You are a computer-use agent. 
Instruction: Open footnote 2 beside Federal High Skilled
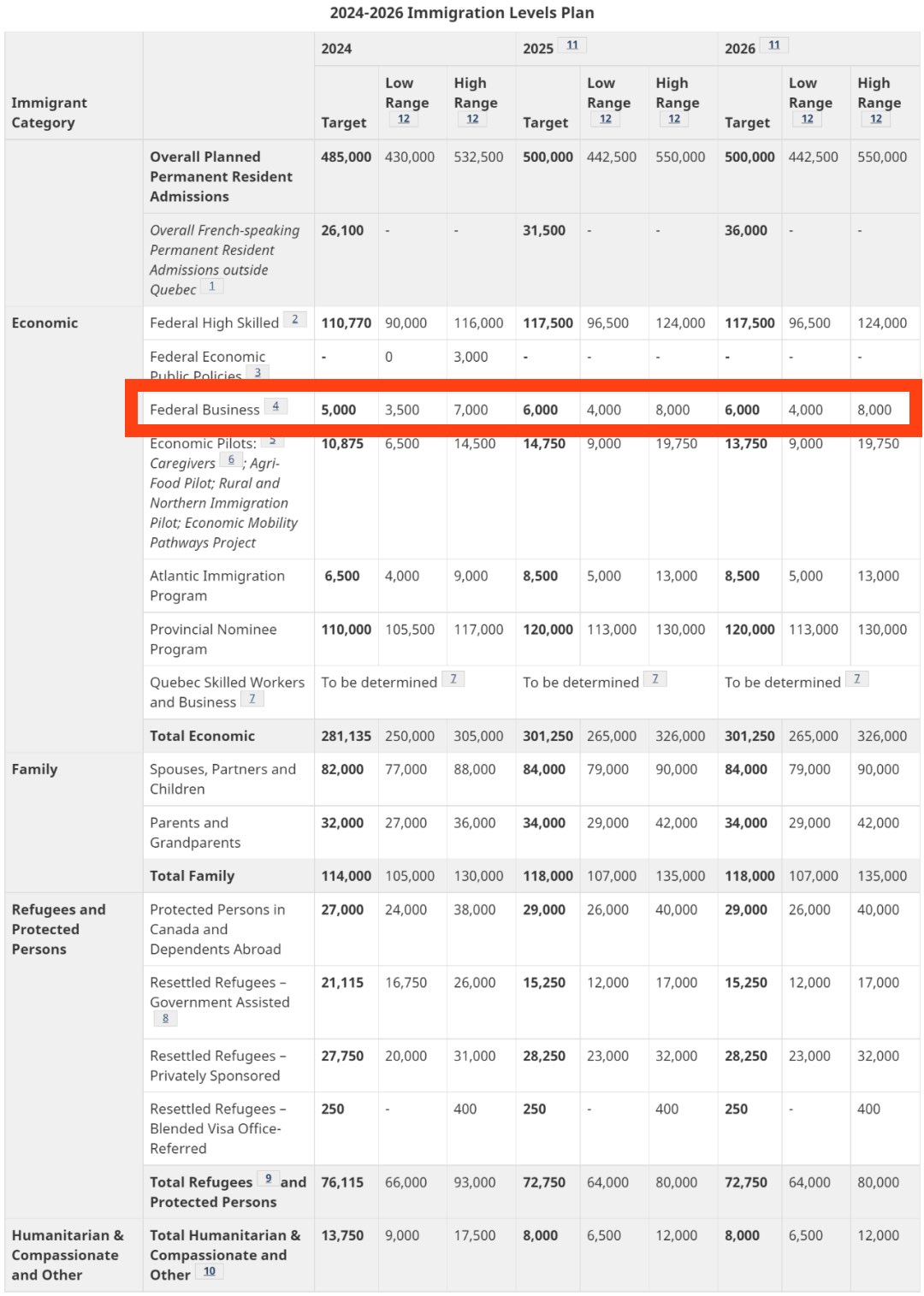tap(294, 320)
